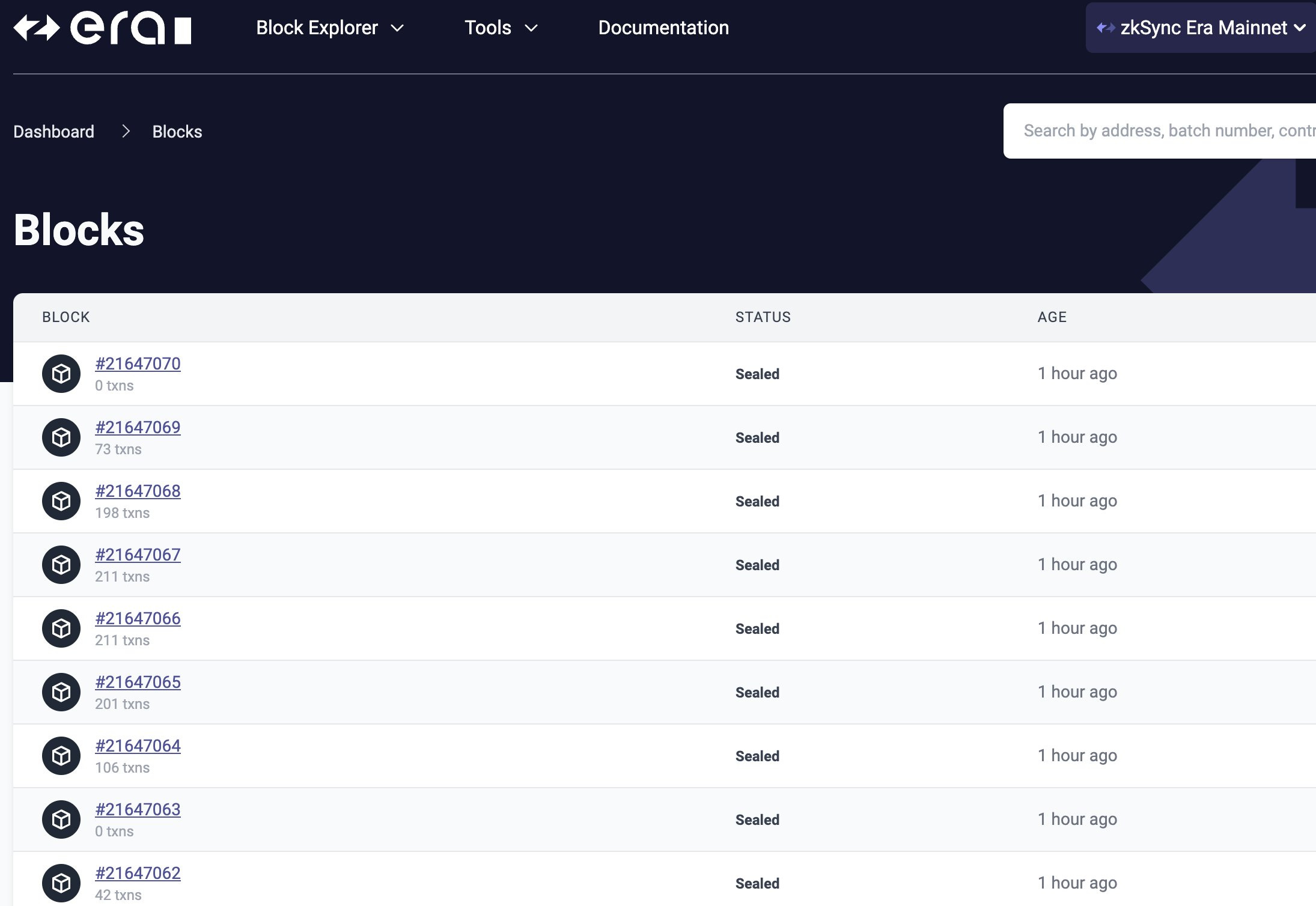Click Sealed status of block #21647070
The image size is (1316, 906).
(x=757, y=374)
